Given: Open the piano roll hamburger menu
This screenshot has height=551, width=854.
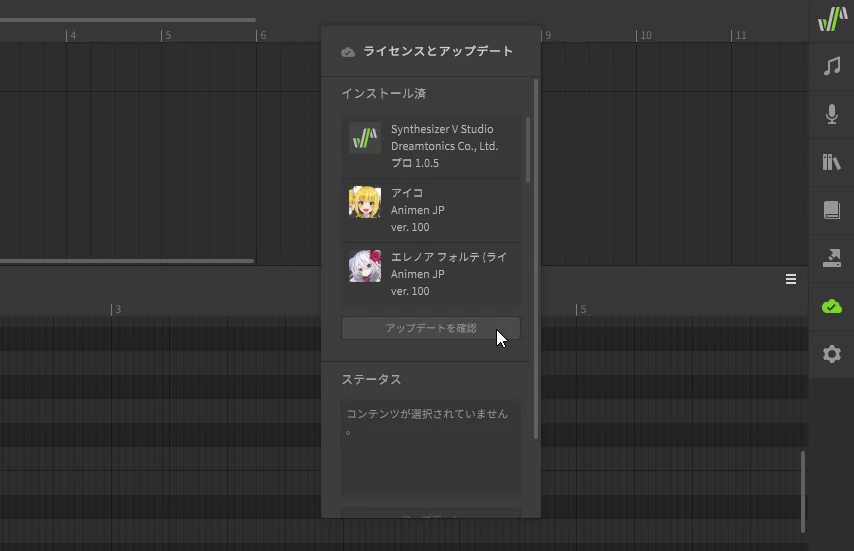Looking at the screenshot, I should coord(791,279).
